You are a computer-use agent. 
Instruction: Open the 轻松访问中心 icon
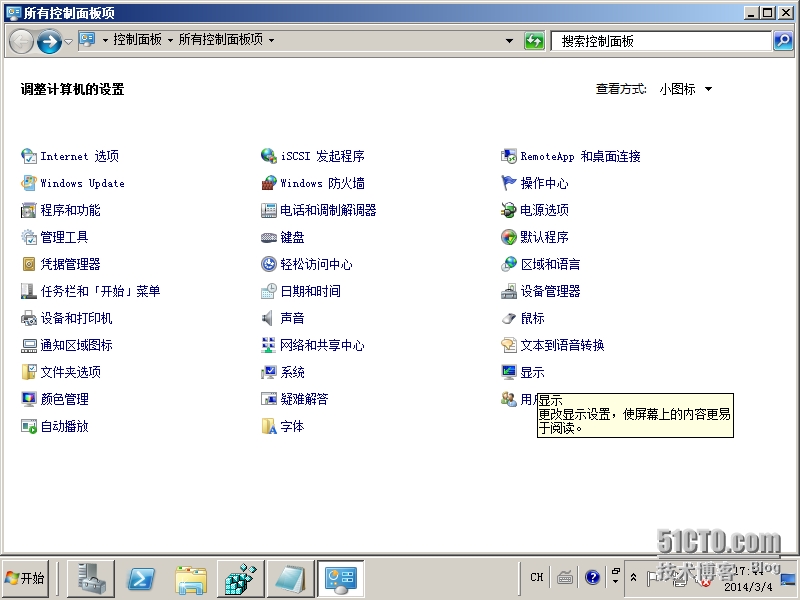269,264
